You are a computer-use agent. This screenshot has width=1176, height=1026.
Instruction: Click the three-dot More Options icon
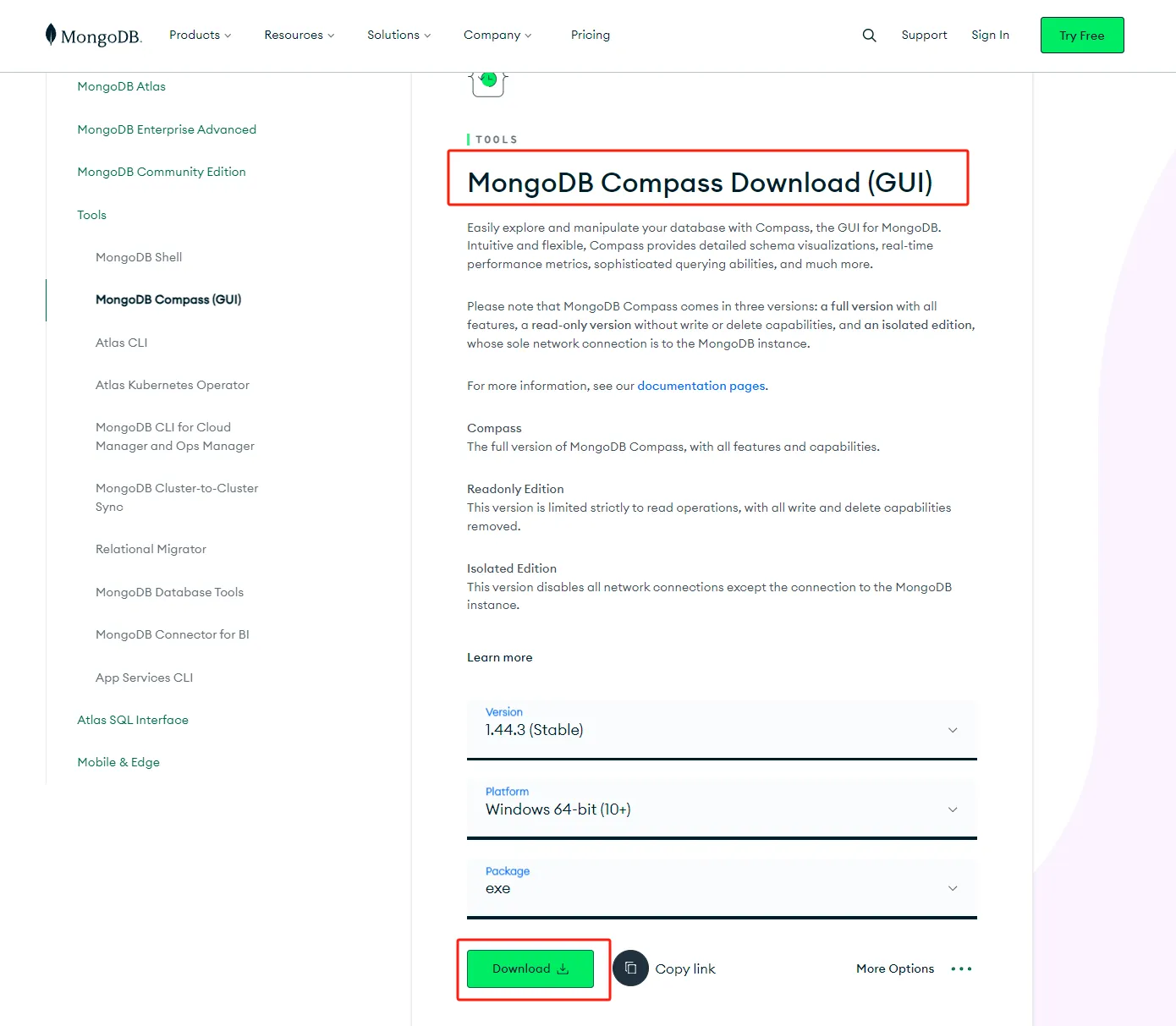[961, 969]
